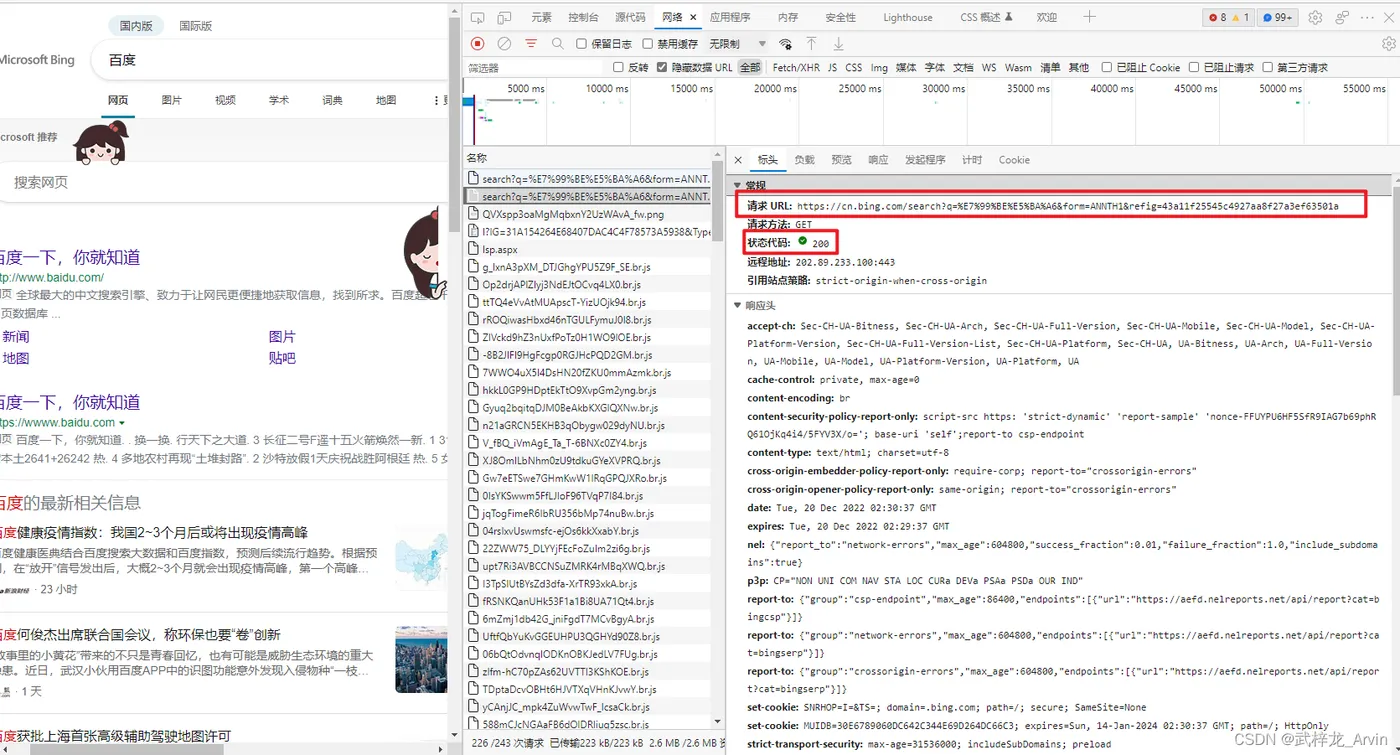Image resolution: width=1400 pixels, height=755 pixels.
Task: Click the blue 99+ issues badge
Action: [x=1277, y=18]
